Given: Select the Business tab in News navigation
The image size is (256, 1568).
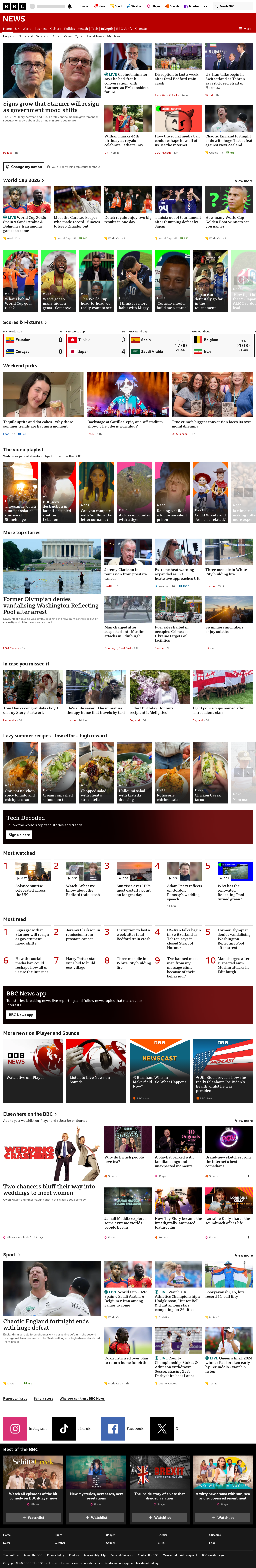Looking at the screenshot, I should tap(41, 29).
